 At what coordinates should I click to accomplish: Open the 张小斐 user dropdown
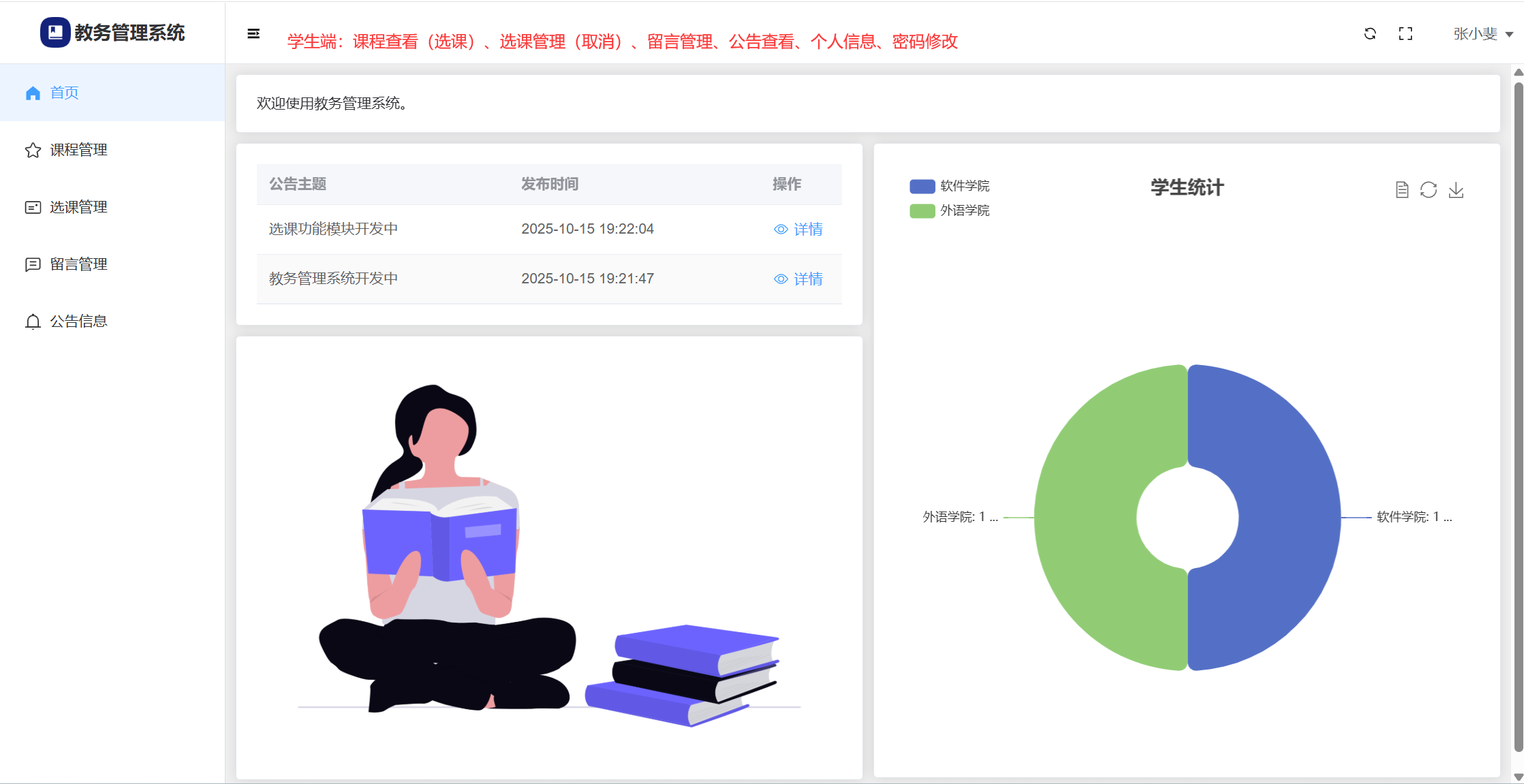(1475, 34)
